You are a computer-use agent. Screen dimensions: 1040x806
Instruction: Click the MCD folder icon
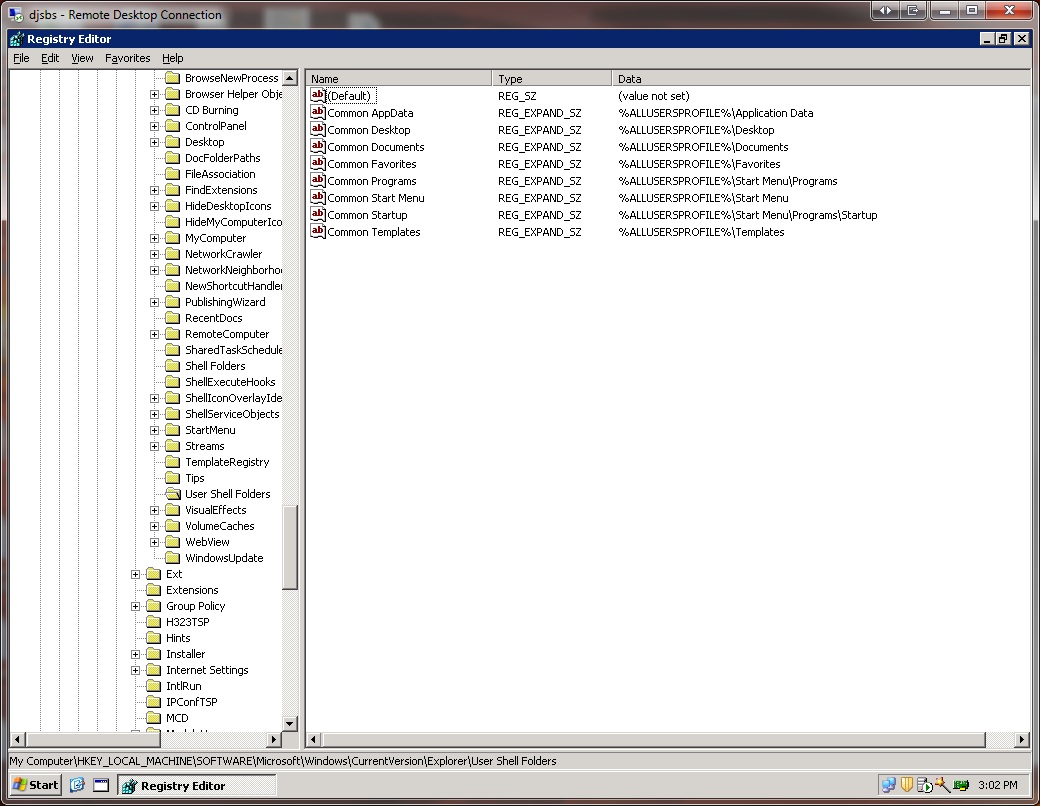coord(153,718)
